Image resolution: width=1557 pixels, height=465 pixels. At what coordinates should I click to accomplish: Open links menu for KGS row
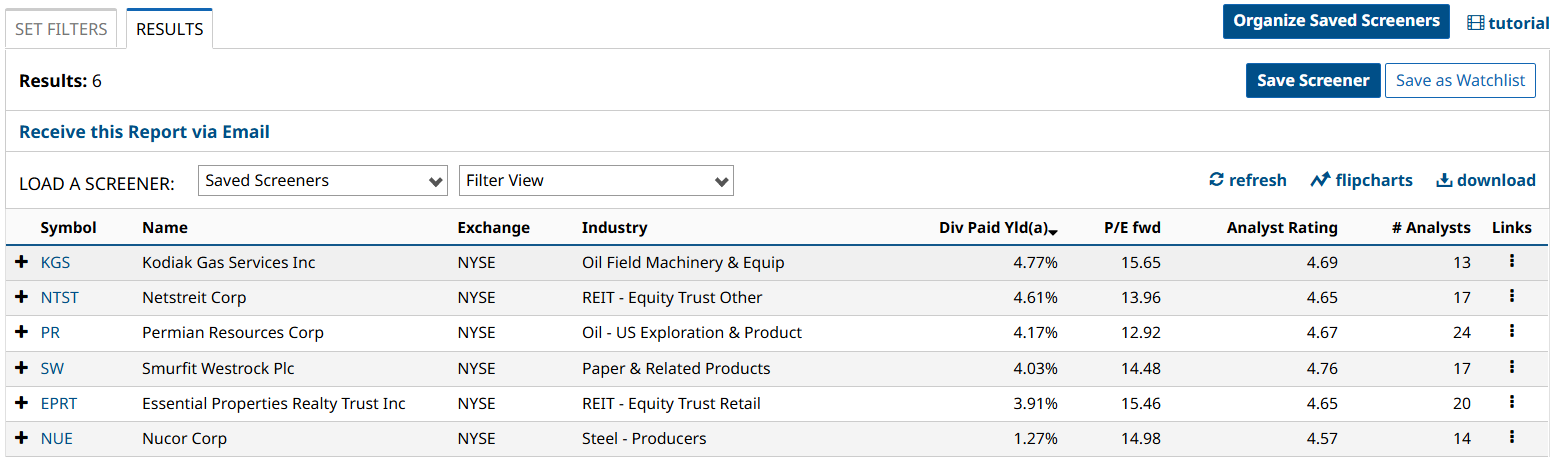click(1511, 261)
